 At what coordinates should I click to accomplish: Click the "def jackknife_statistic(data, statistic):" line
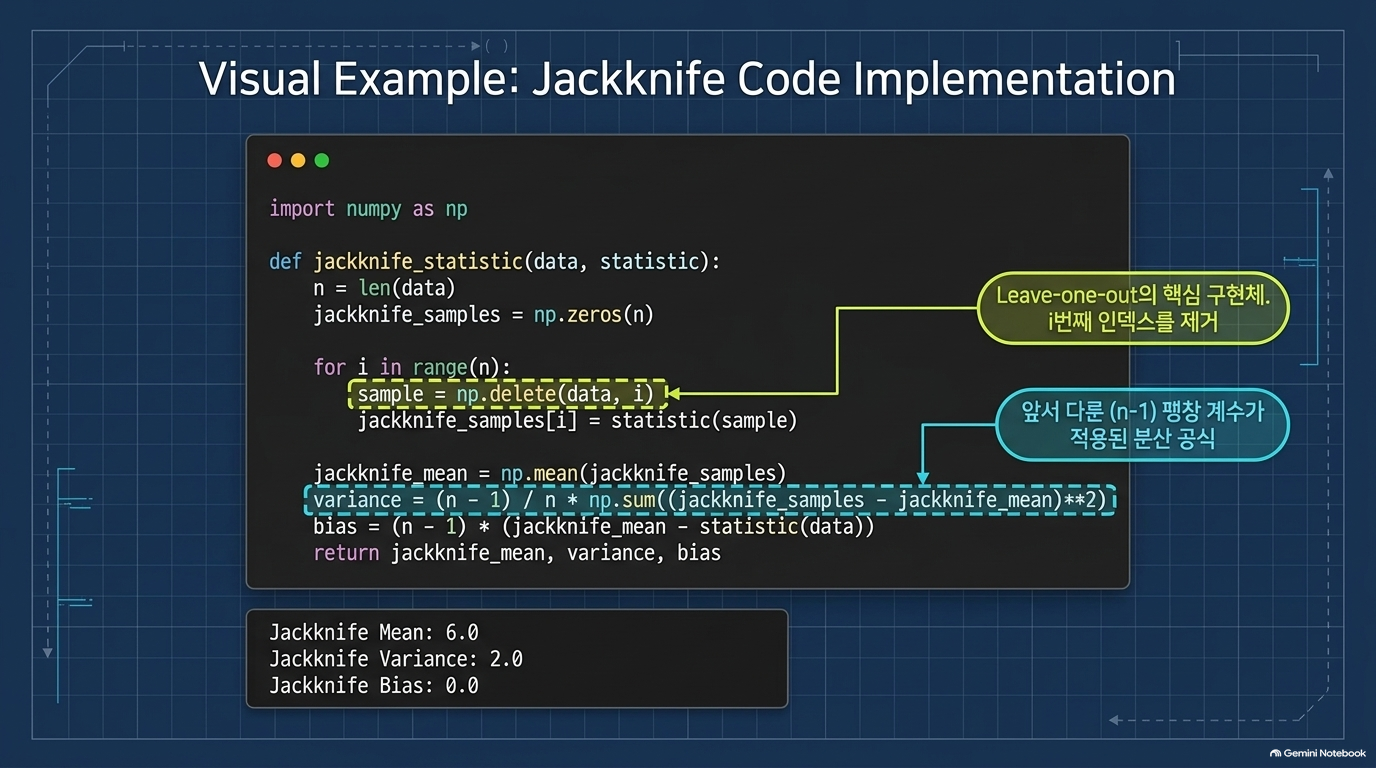coord(495,262)
